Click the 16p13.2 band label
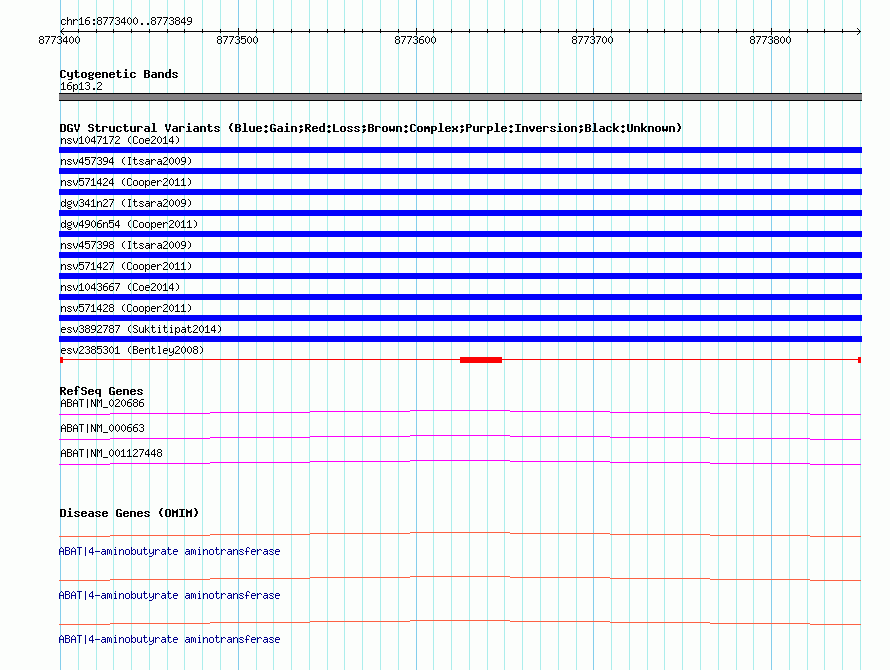Image resolution: width=890 pixels, height=670 pixels. click(81, 86)
